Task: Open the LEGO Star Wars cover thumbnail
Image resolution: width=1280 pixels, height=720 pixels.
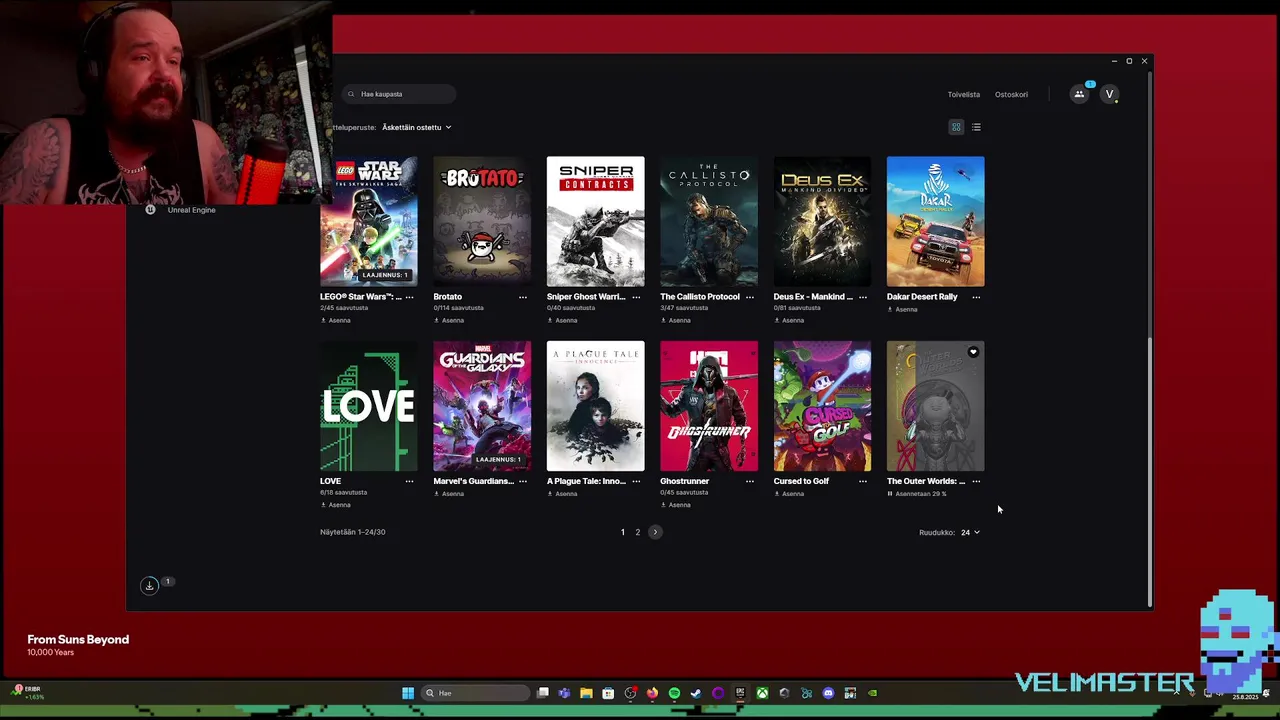Action: 369,221
